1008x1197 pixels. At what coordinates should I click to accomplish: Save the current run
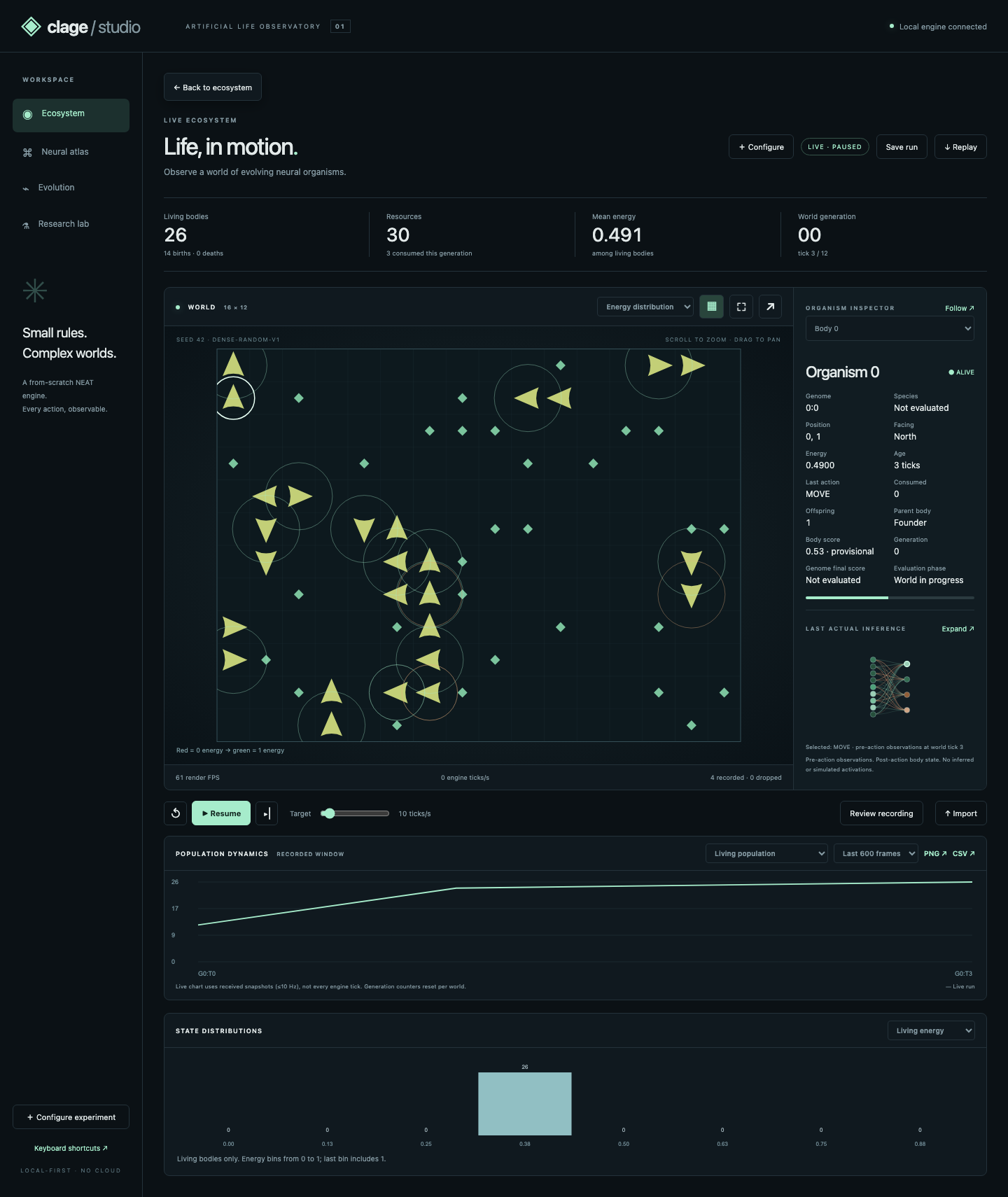pyautogui.click(x=902, y=147)
